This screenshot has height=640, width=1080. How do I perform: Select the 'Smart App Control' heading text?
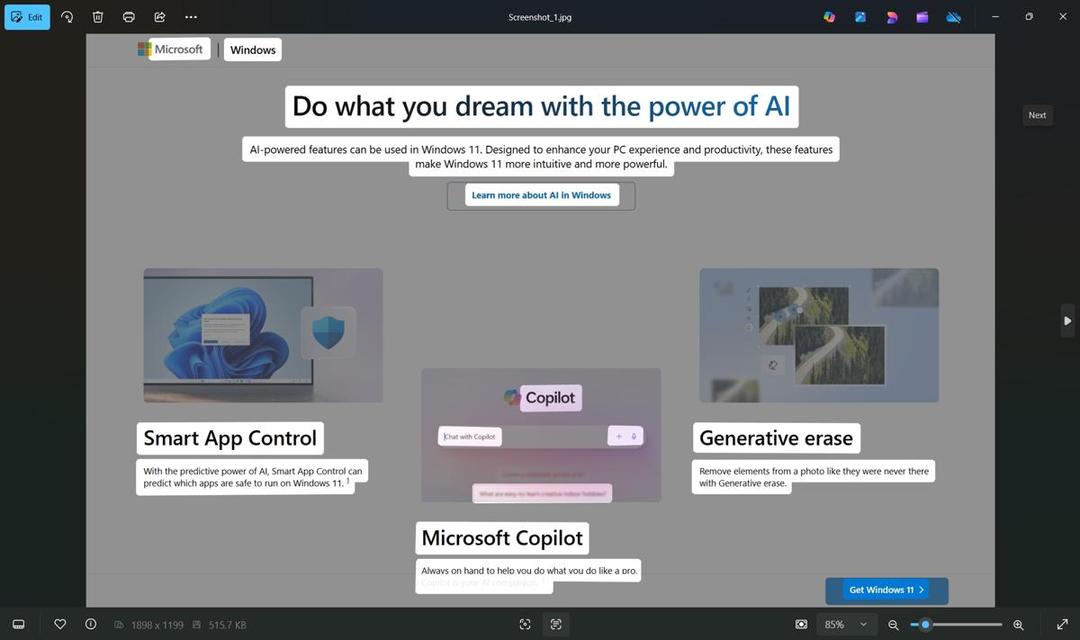coord(230,438)
